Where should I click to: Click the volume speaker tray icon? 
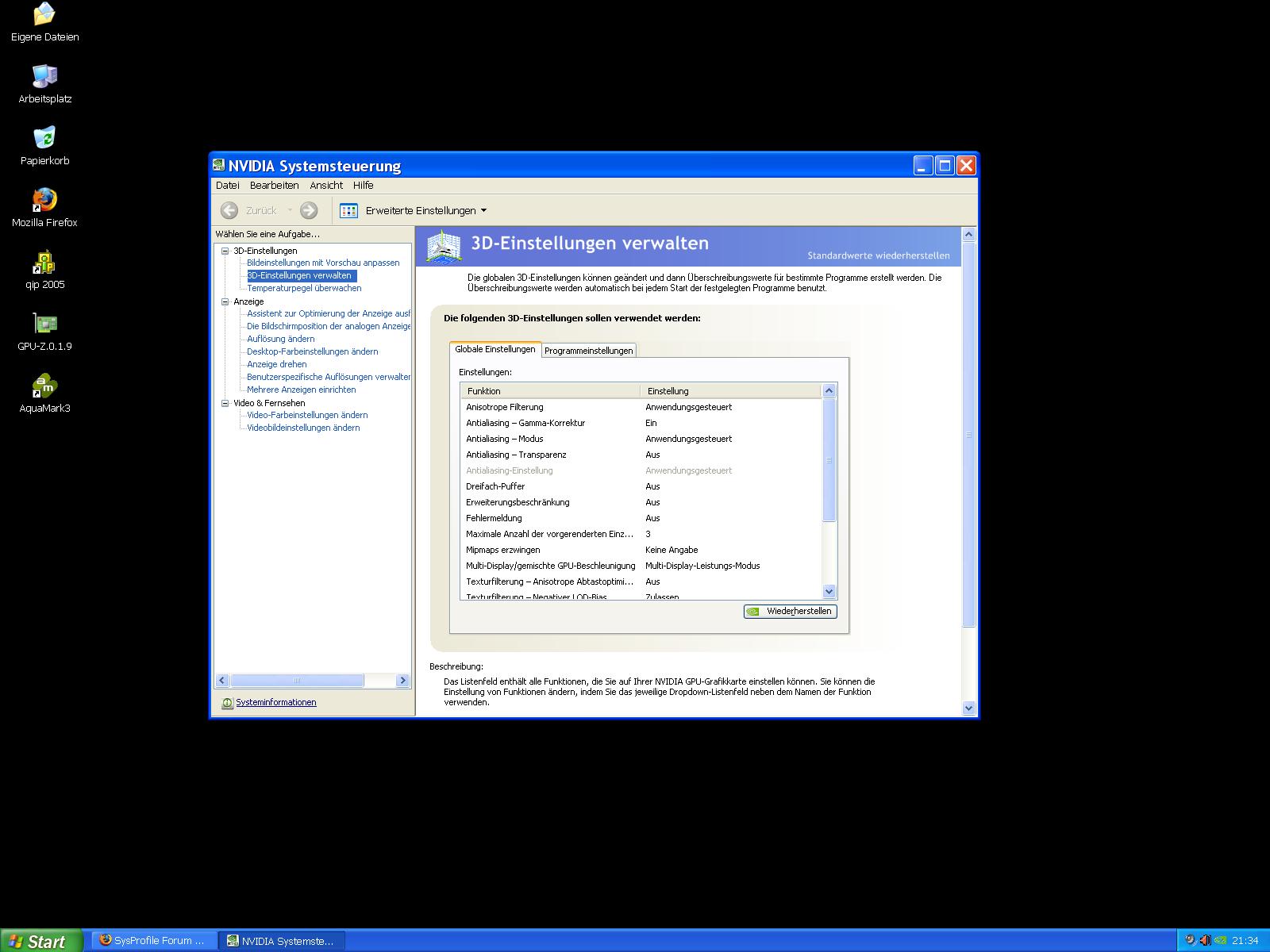pos(1205,941)
